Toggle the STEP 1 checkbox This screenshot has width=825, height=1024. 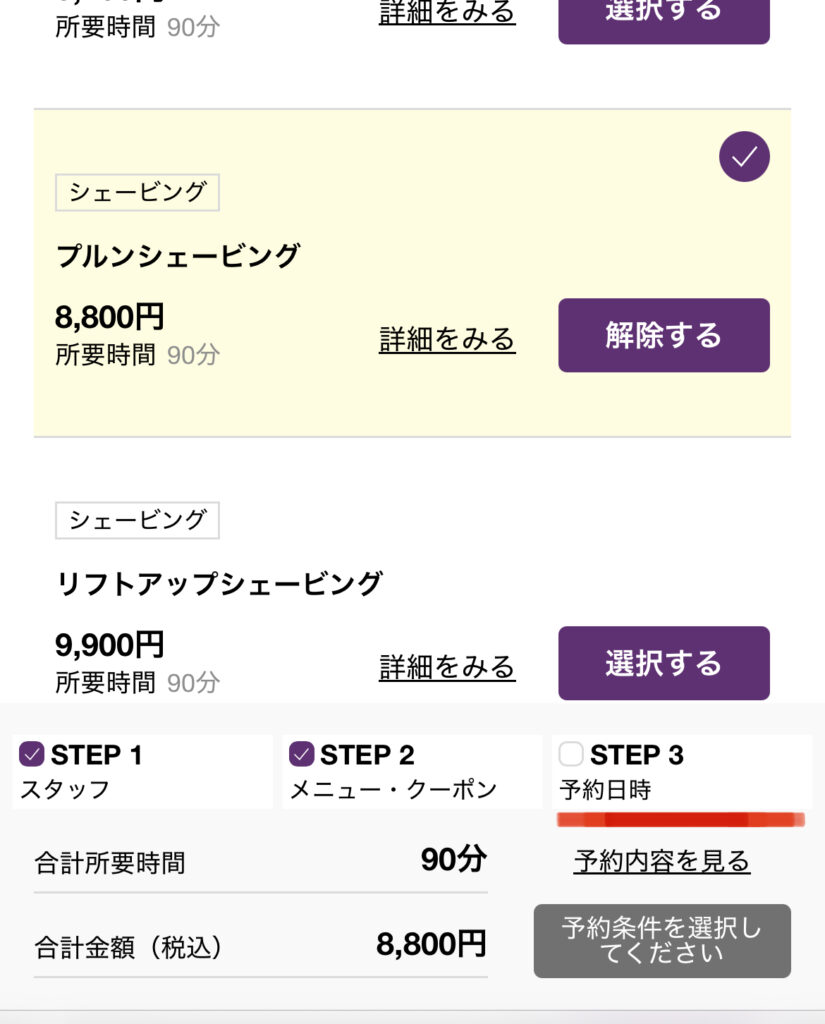click(x=32, y=754)
